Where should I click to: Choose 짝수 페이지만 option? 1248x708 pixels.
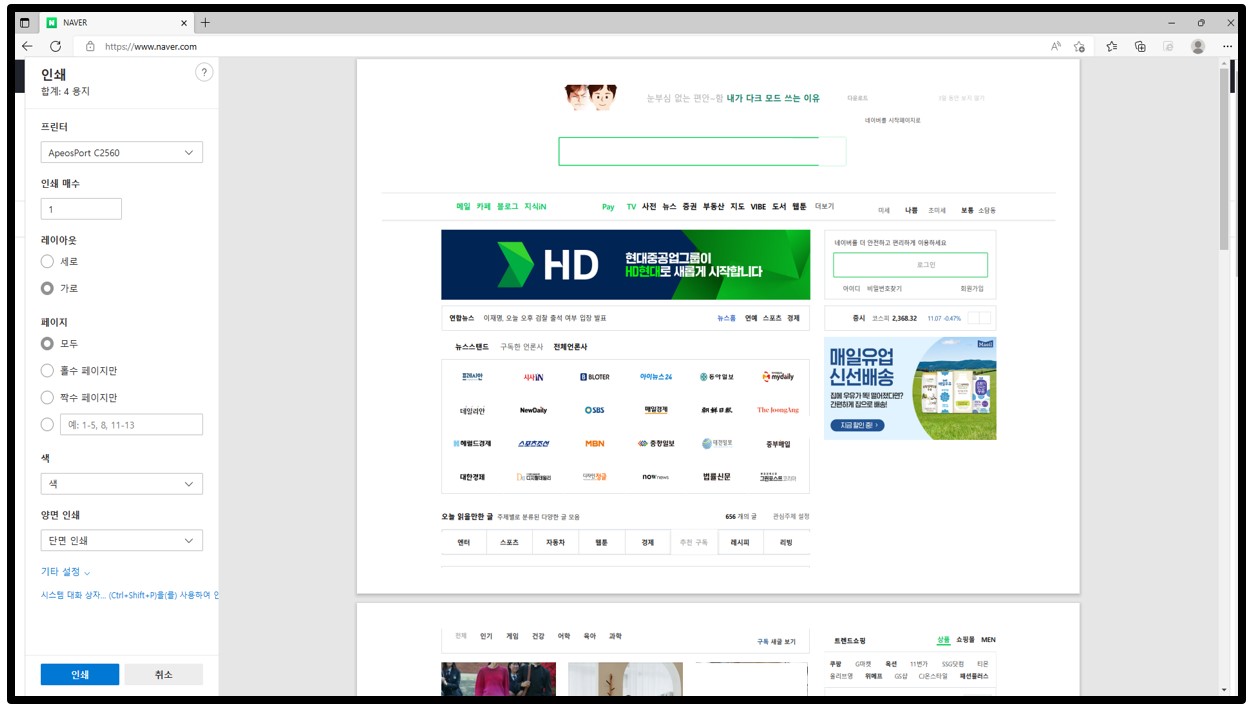click(x=47, y=397)
